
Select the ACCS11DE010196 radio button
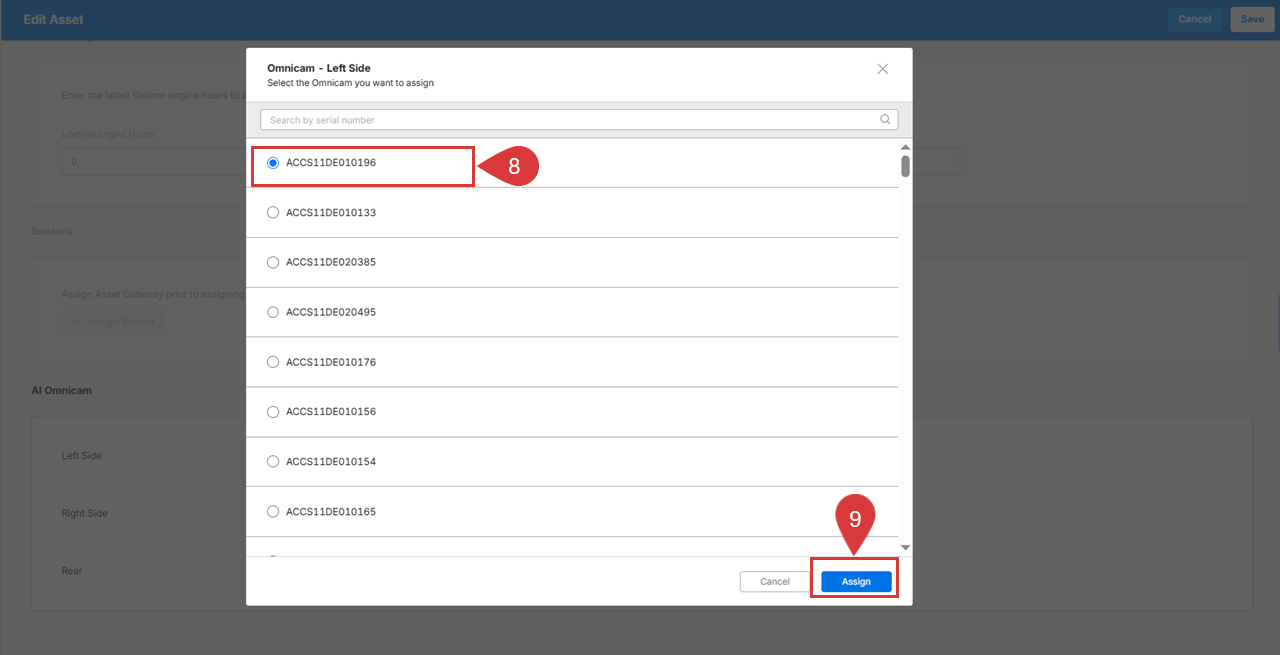tap(273, 162)
